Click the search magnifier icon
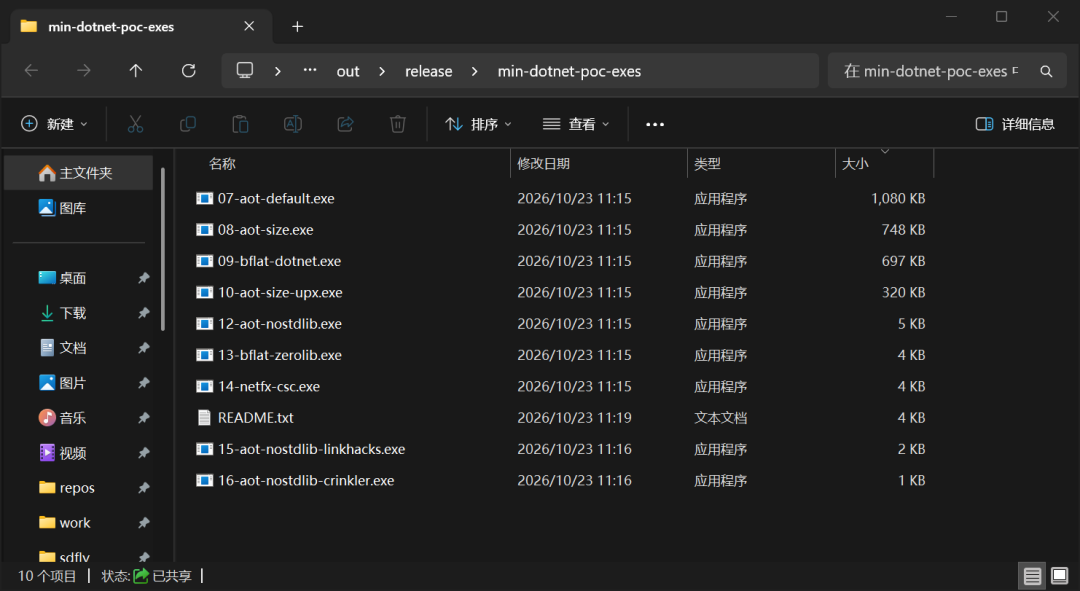 [x=1046, y=71]
